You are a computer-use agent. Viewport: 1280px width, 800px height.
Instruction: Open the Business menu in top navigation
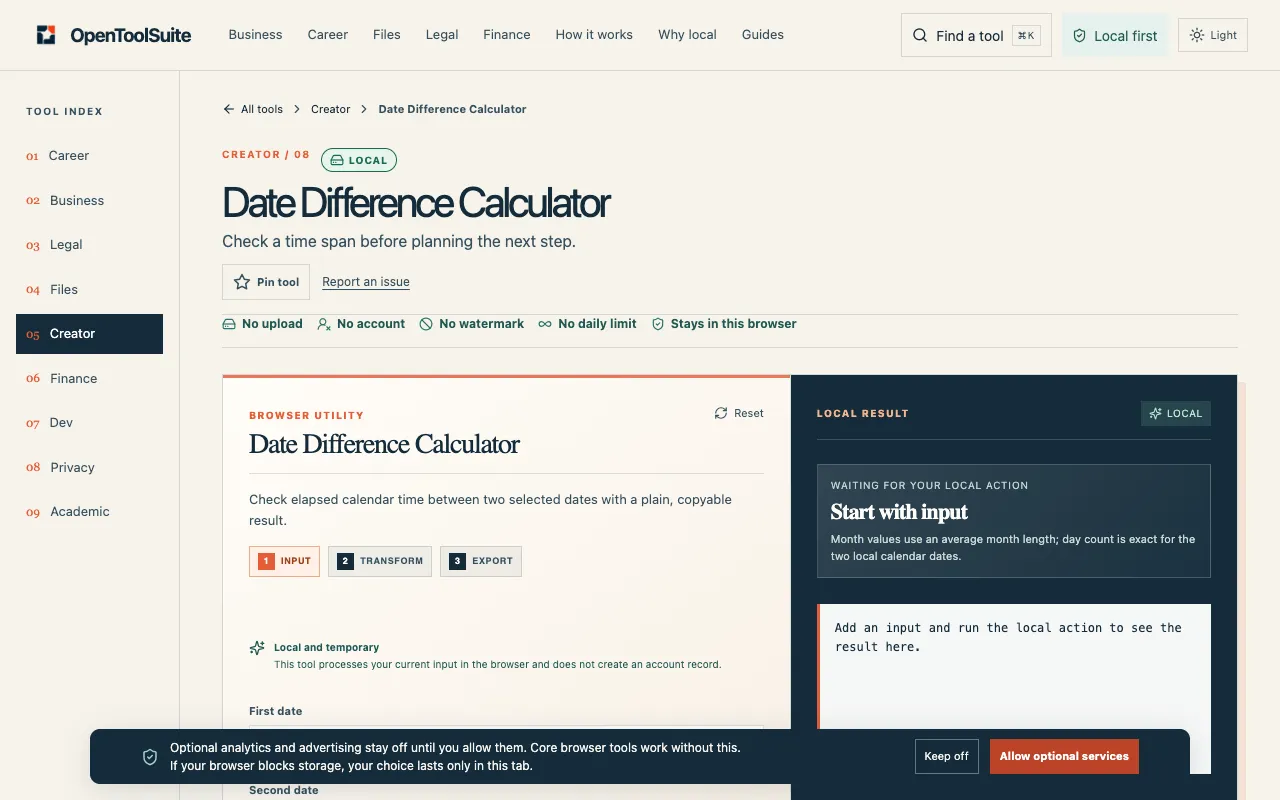point(255,35)
